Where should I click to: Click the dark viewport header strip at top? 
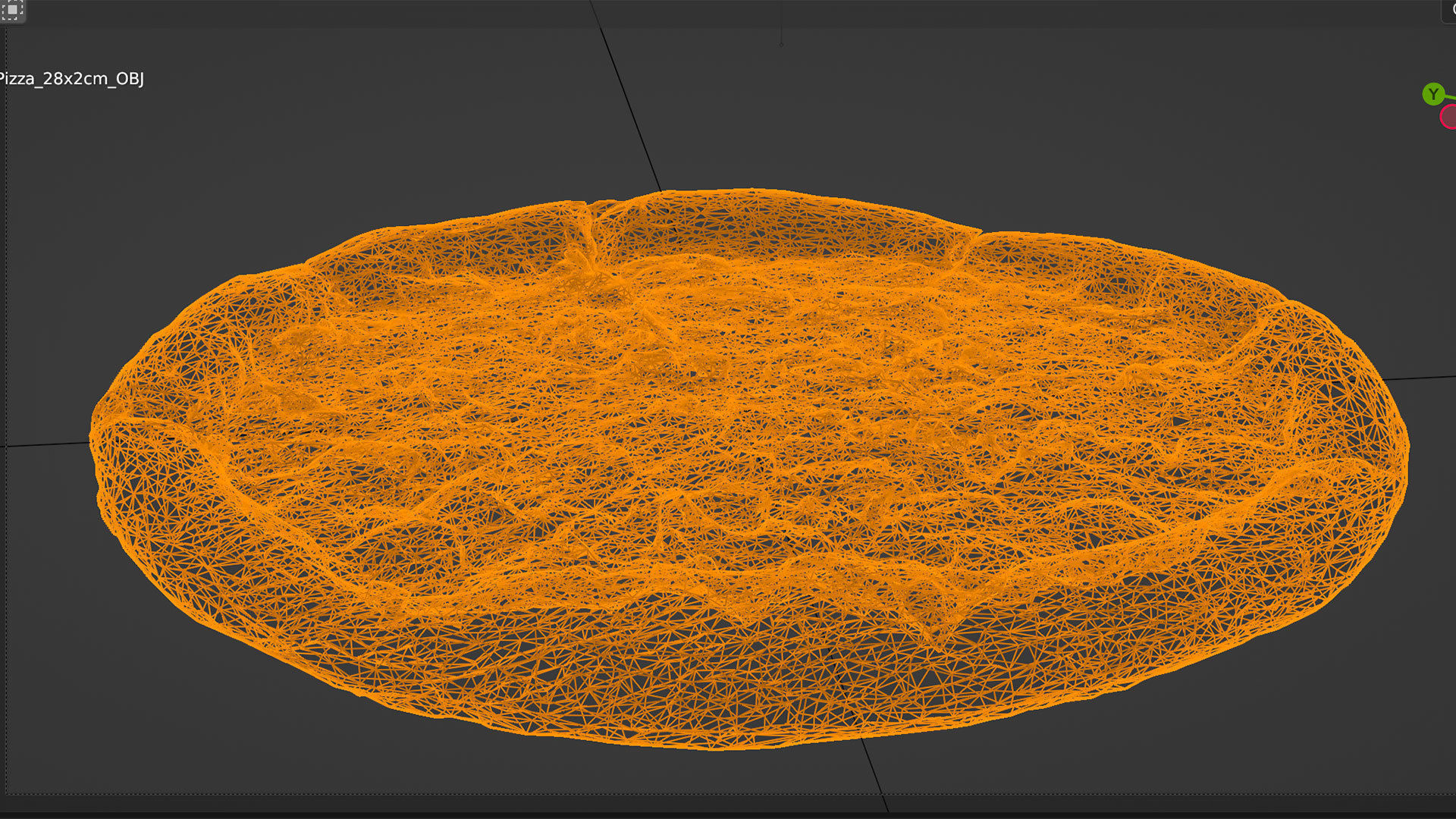[x=728, y=13]
